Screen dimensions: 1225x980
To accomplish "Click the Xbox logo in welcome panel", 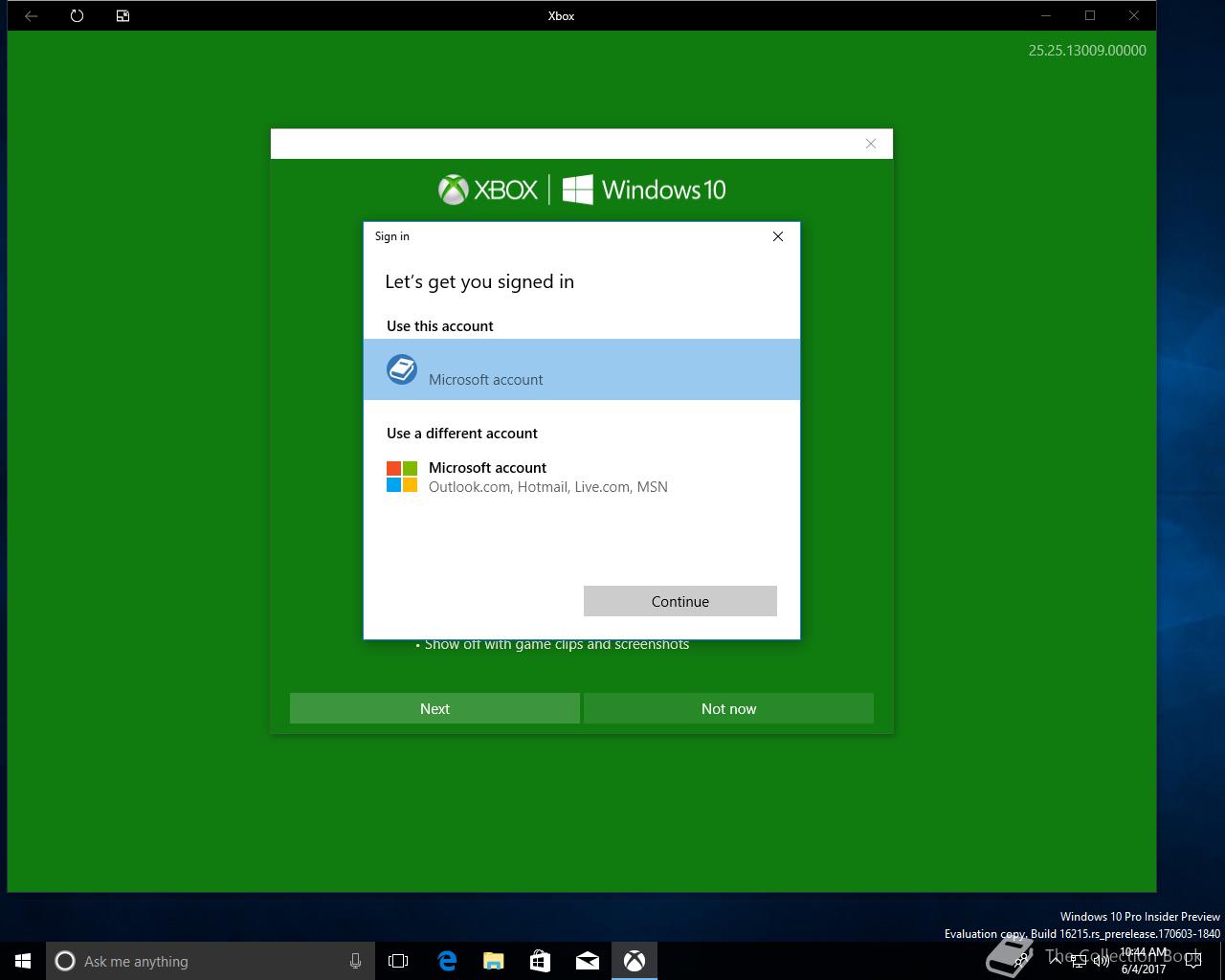I will (488, 189).
